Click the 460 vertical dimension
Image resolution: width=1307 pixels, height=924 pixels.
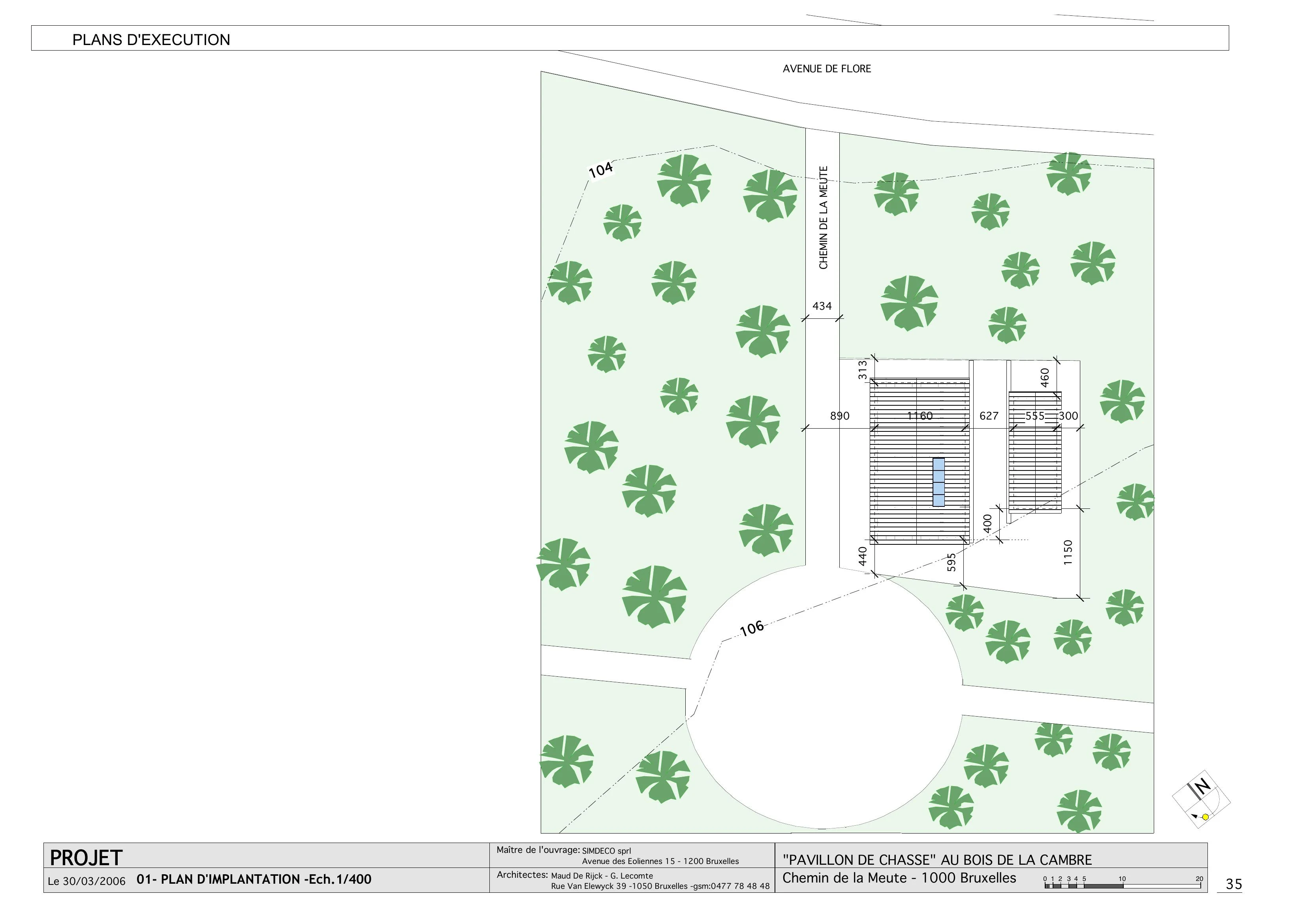click(1045, 377)
